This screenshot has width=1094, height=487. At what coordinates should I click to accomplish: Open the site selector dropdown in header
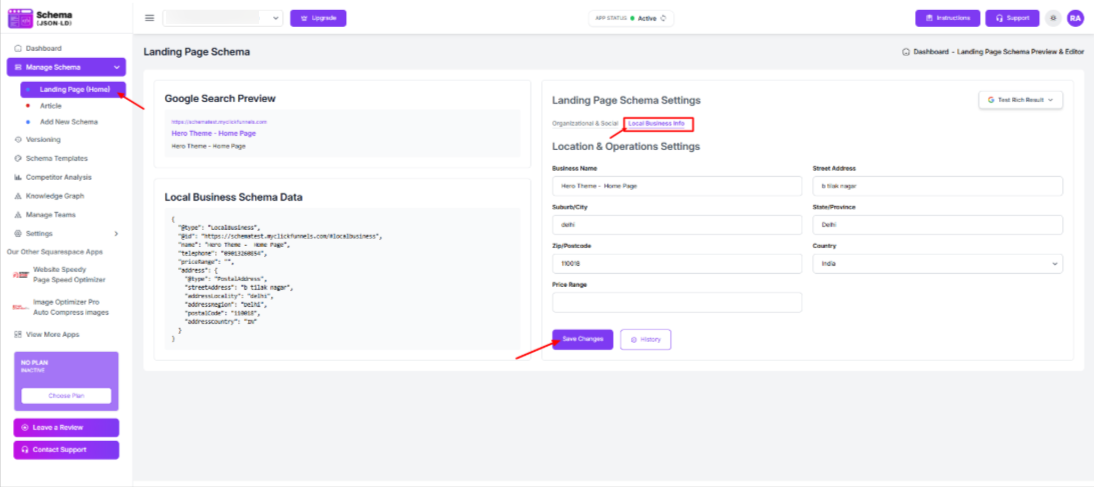coord(223,18)
